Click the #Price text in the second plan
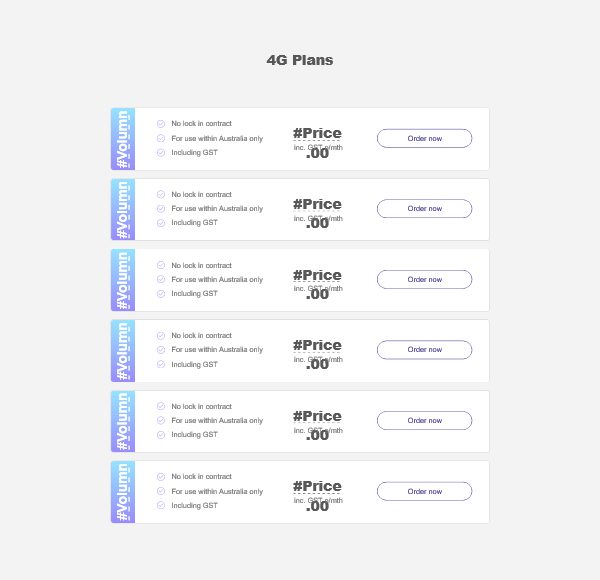The image size is (600, 580). 317,204
